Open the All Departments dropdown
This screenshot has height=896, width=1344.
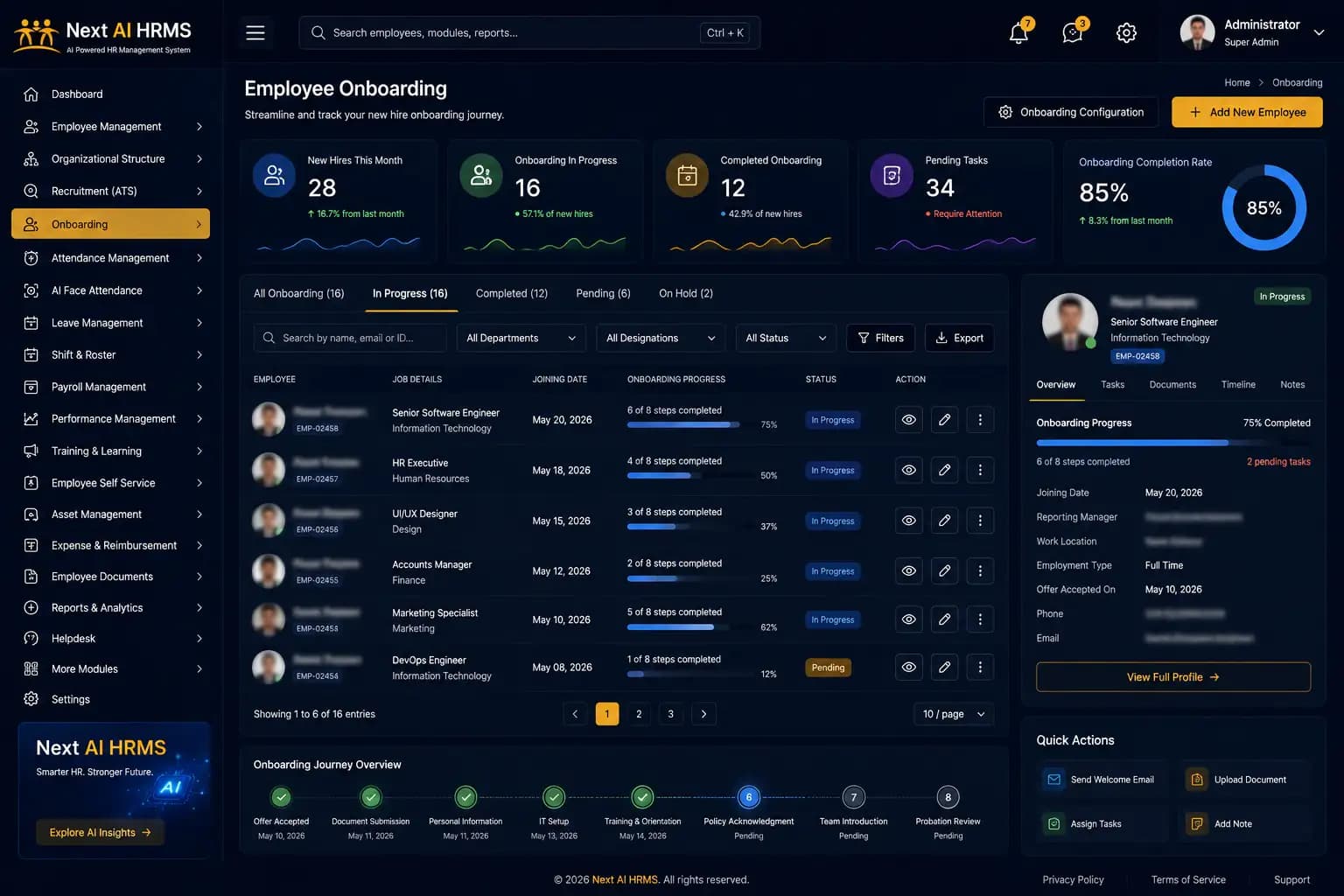[521, 338]
